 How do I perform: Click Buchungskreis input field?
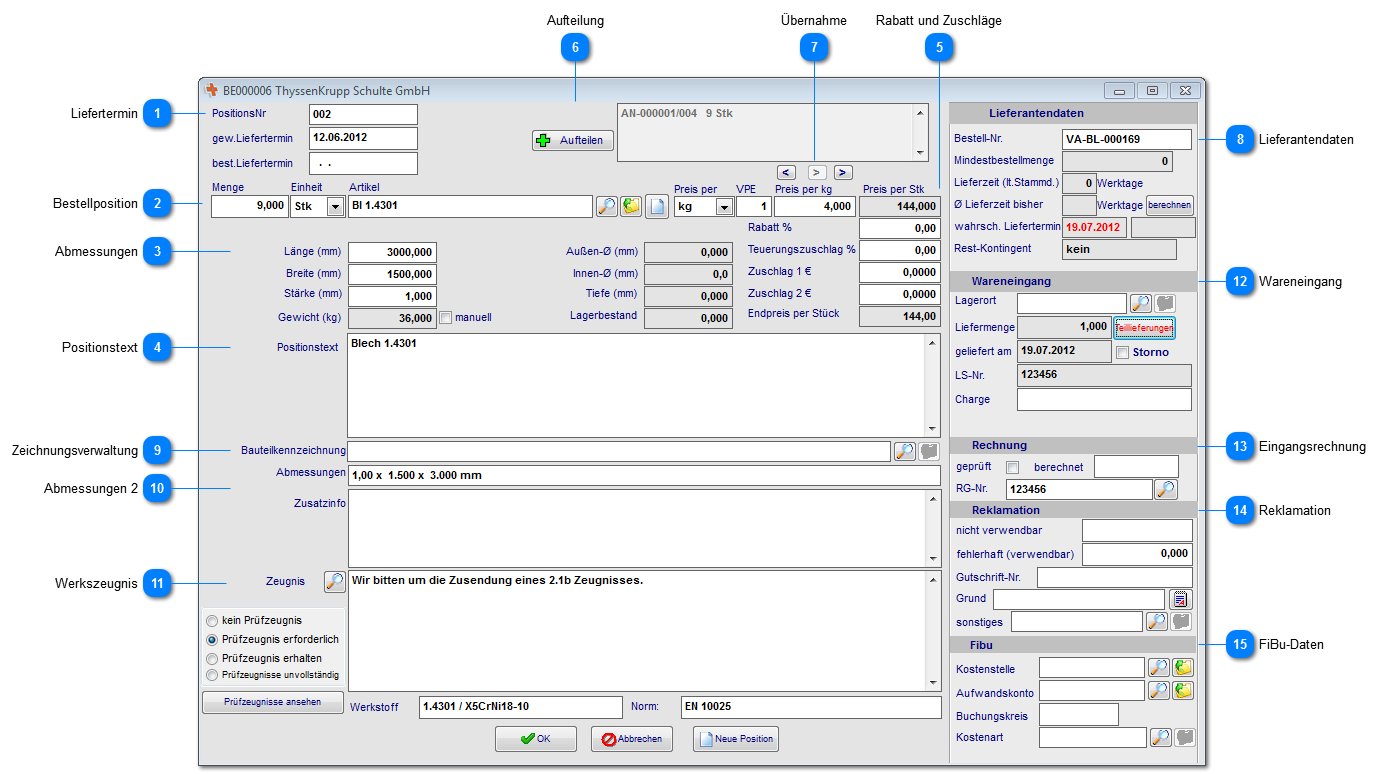(x=1079, y=714)
